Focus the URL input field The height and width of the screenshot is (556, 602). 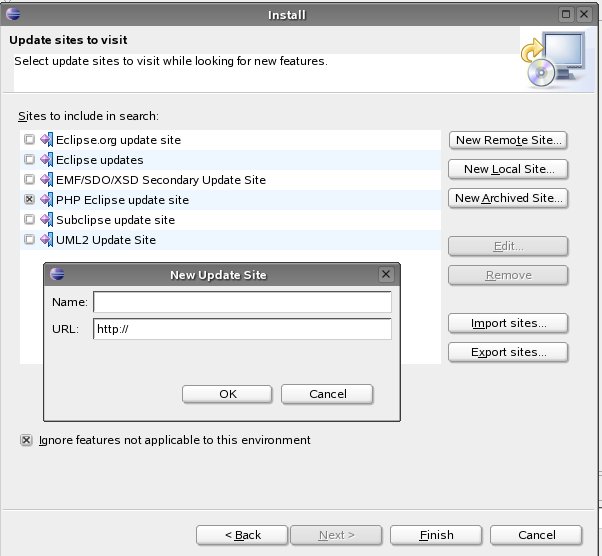coord(242,329)
